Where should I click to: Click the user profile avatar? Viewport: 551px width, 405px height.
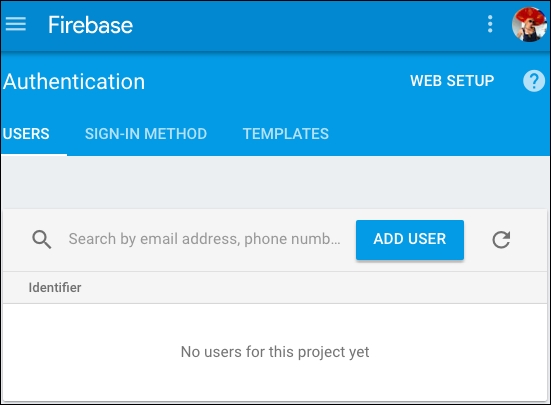coord(529,24)
